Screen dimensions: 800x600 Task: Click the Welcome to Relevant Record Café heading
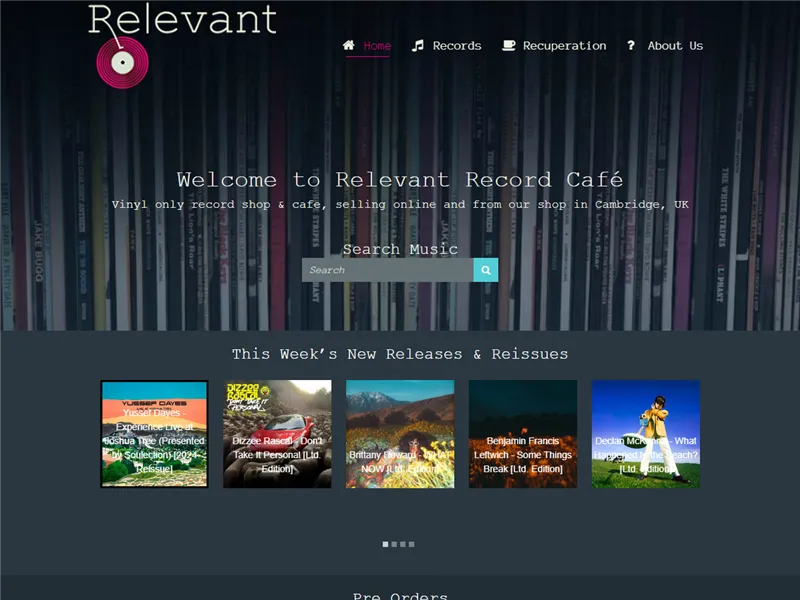[400, 180]
